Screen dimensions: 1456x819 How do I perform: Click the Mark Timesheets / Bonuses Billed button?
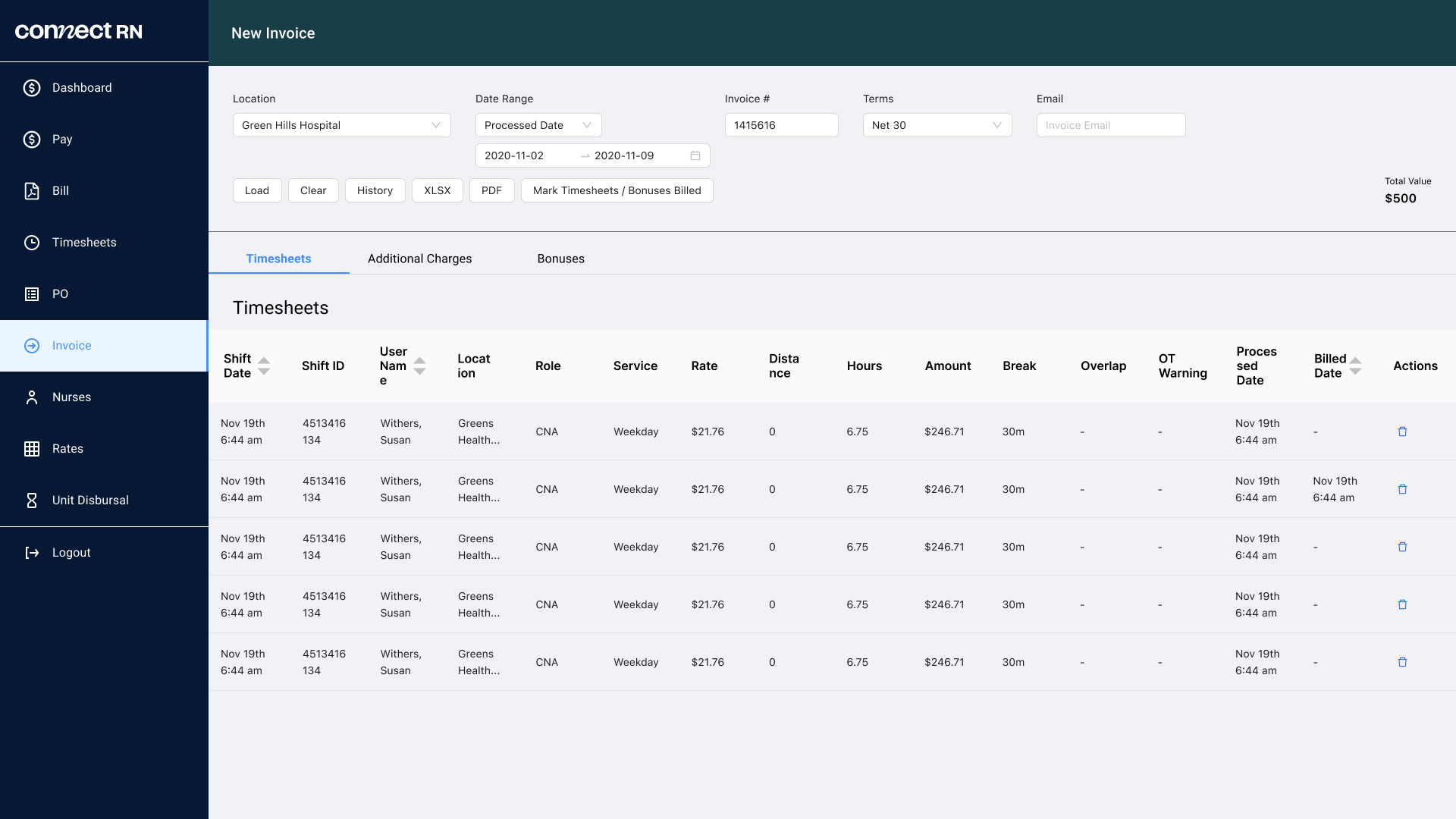pos(616,190)
